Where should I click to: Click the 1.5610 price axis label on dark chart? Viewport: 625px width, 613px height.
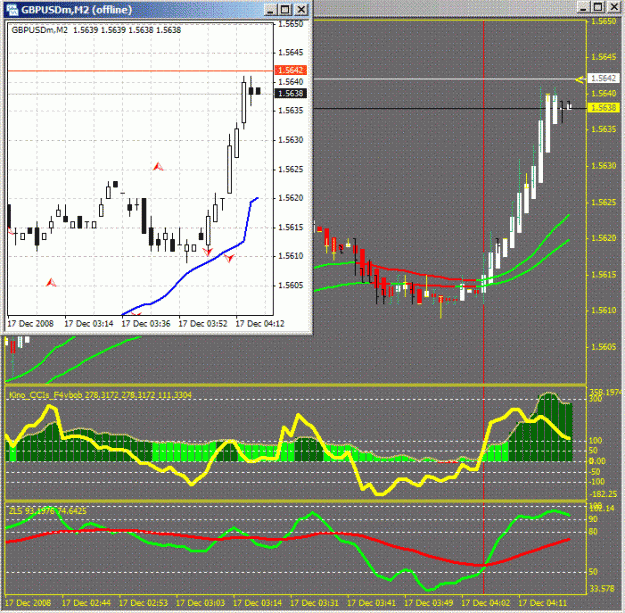tap(603, 310)
